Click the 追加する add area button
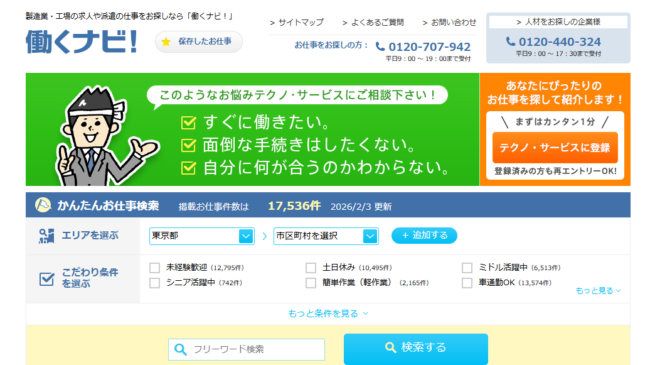Viewport: 650px width, 365px height. pos(424,236)
